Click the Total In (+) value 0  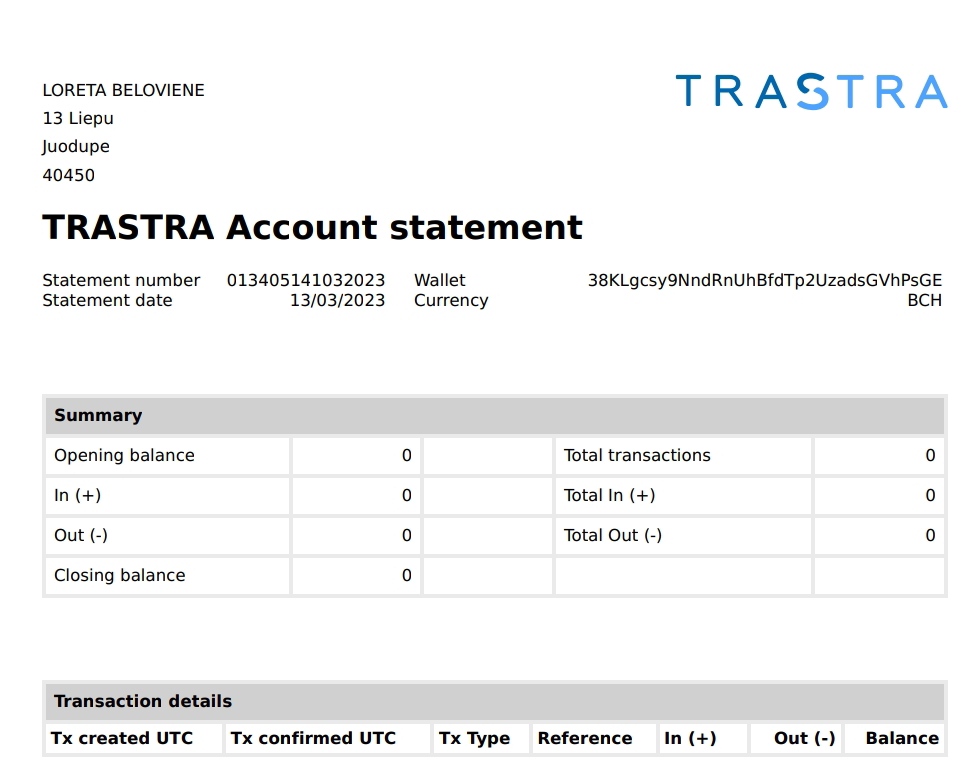pyautogui.click(x=930, y=495)
